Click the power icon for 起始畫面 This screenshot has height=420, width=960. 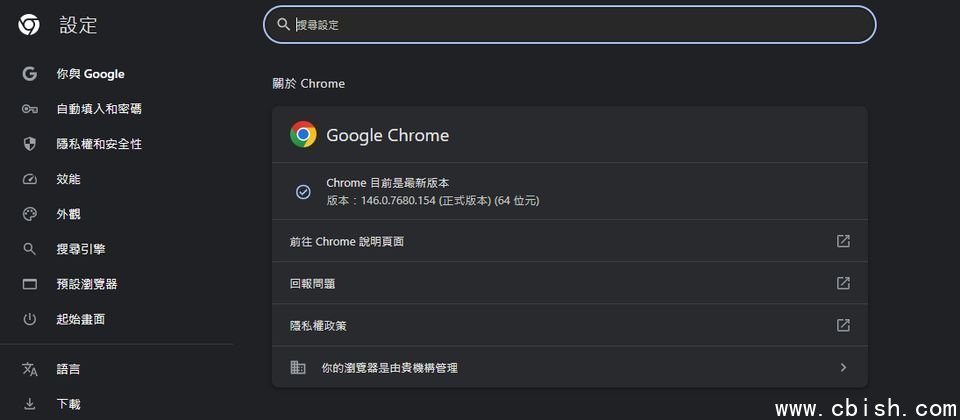30,319
